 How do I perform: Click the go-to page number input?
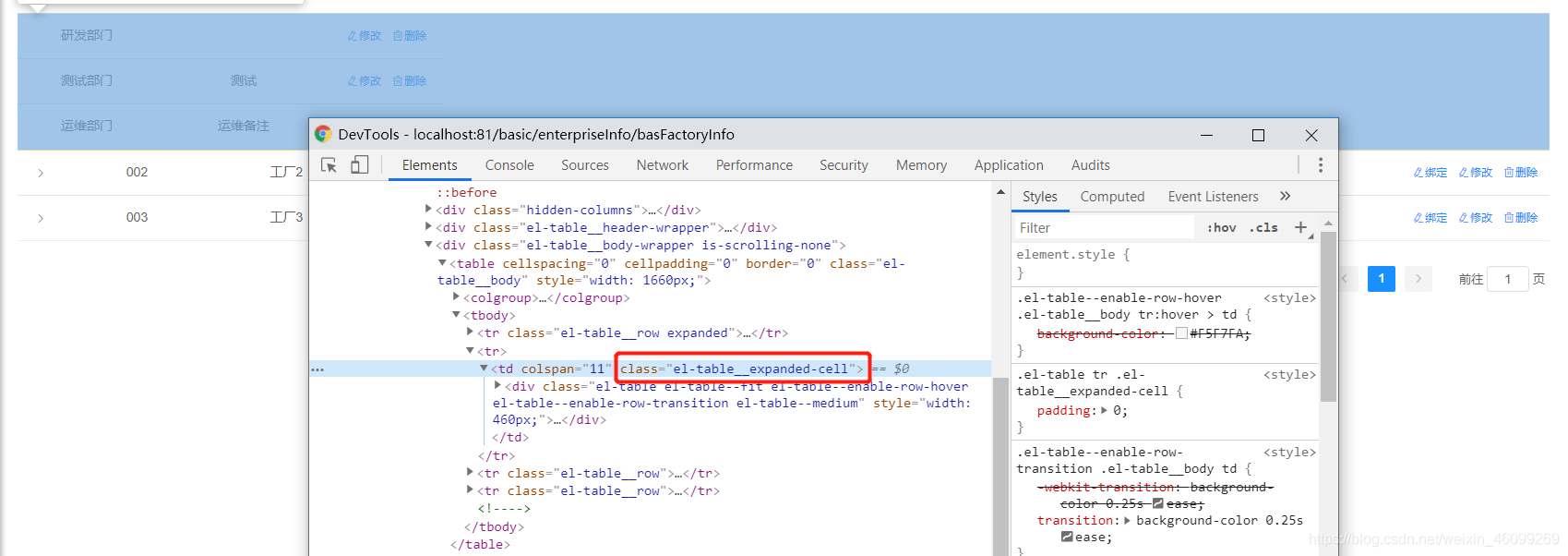[x=1508, y=279]
